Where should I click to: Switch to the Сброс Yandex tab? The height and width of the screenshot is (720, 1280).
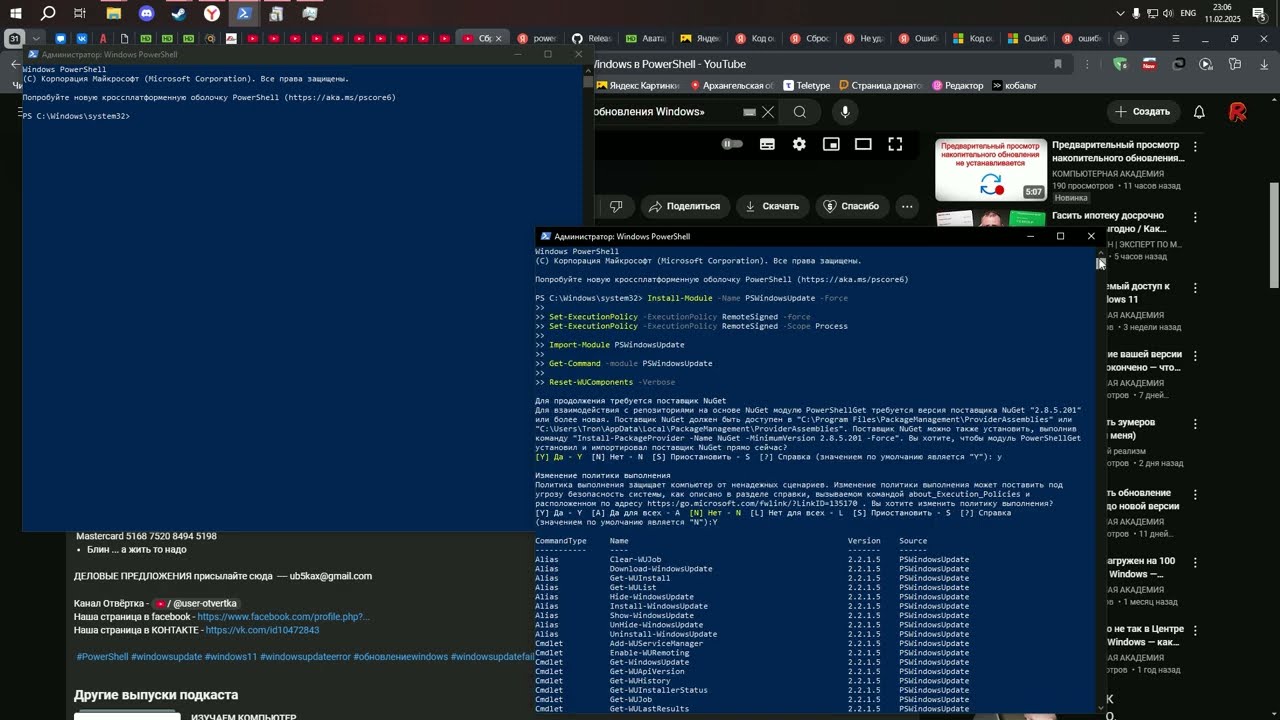pyautogui.click(x=808, y=38)
